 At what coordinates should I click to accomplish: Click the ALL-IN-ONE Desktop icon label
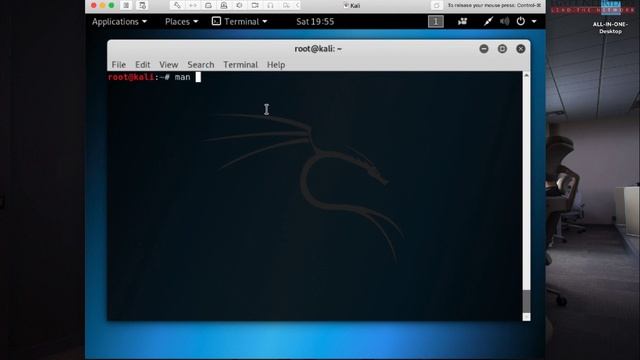[x=610, y=28]
